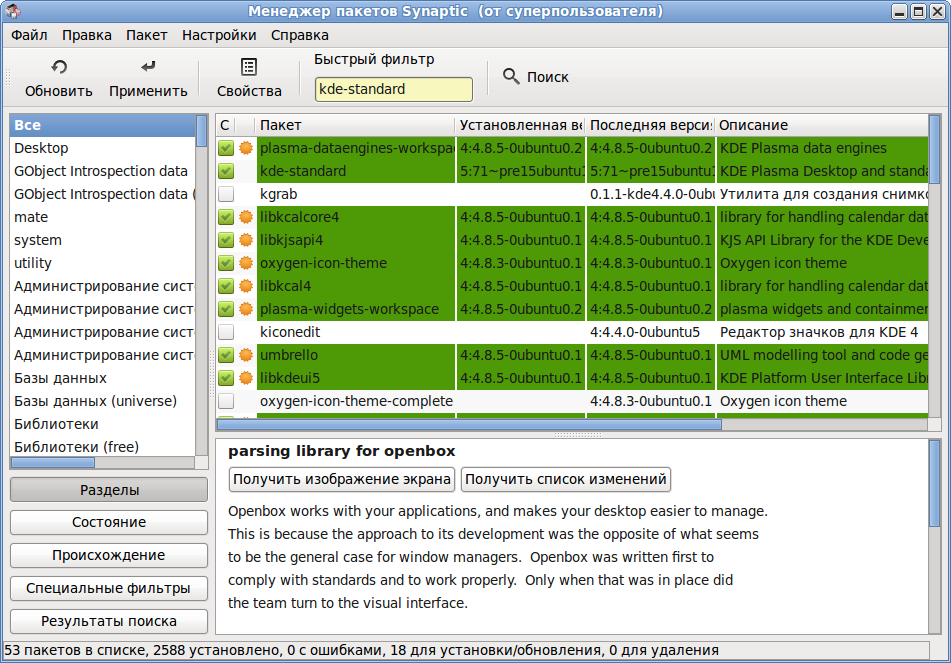
Task: Select the oxygen-icon-theme-complete package name
Action: click(356, 401)
